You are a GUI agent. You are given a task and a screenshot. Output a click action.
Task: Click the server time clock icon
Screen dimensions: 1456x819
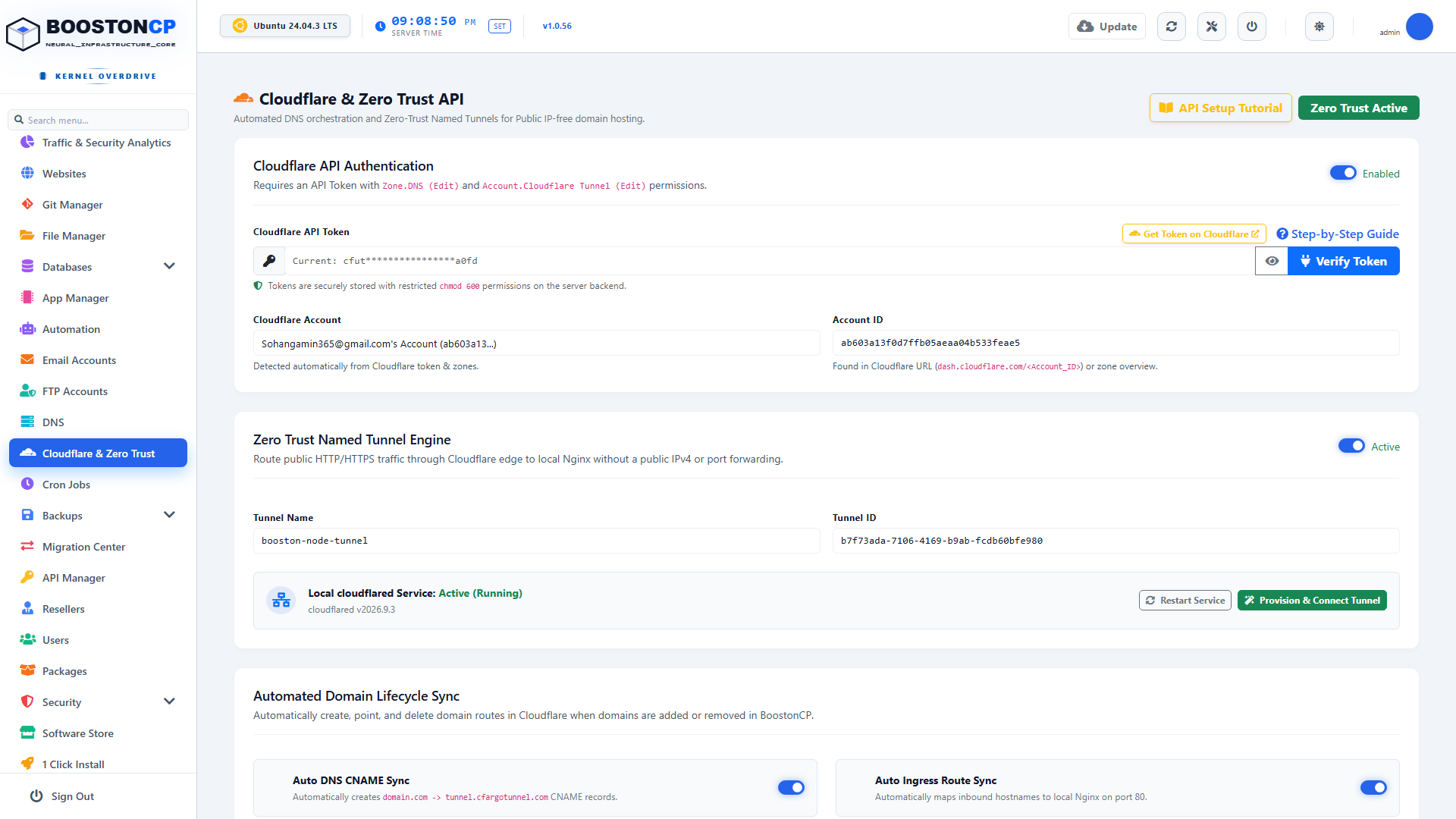381,27
